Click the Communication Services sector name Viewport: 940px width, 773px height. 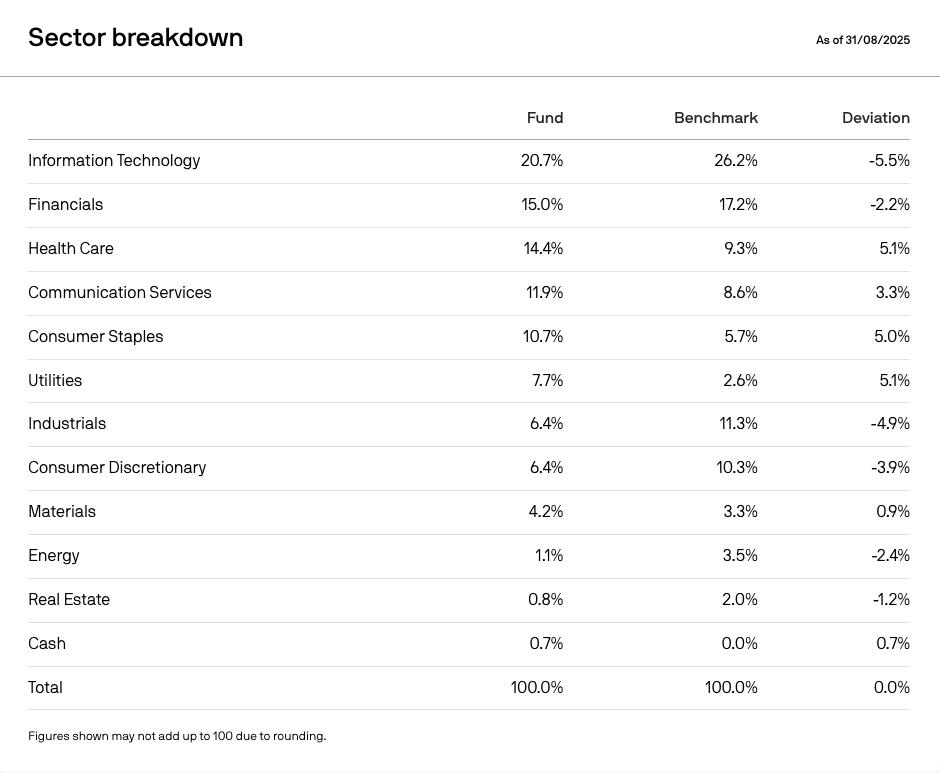point(120,293)
